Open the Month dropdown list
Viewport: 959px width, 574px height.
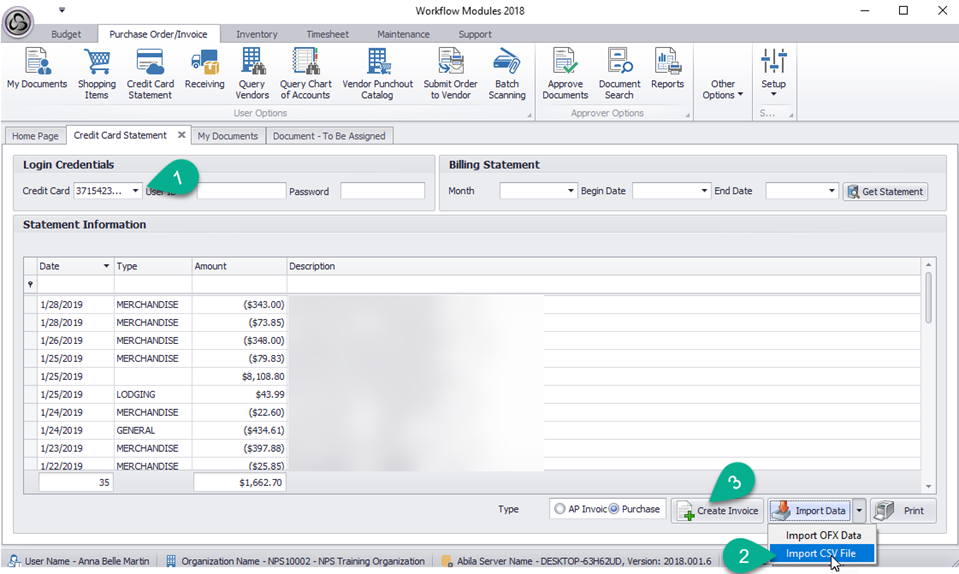coord(570,191)
